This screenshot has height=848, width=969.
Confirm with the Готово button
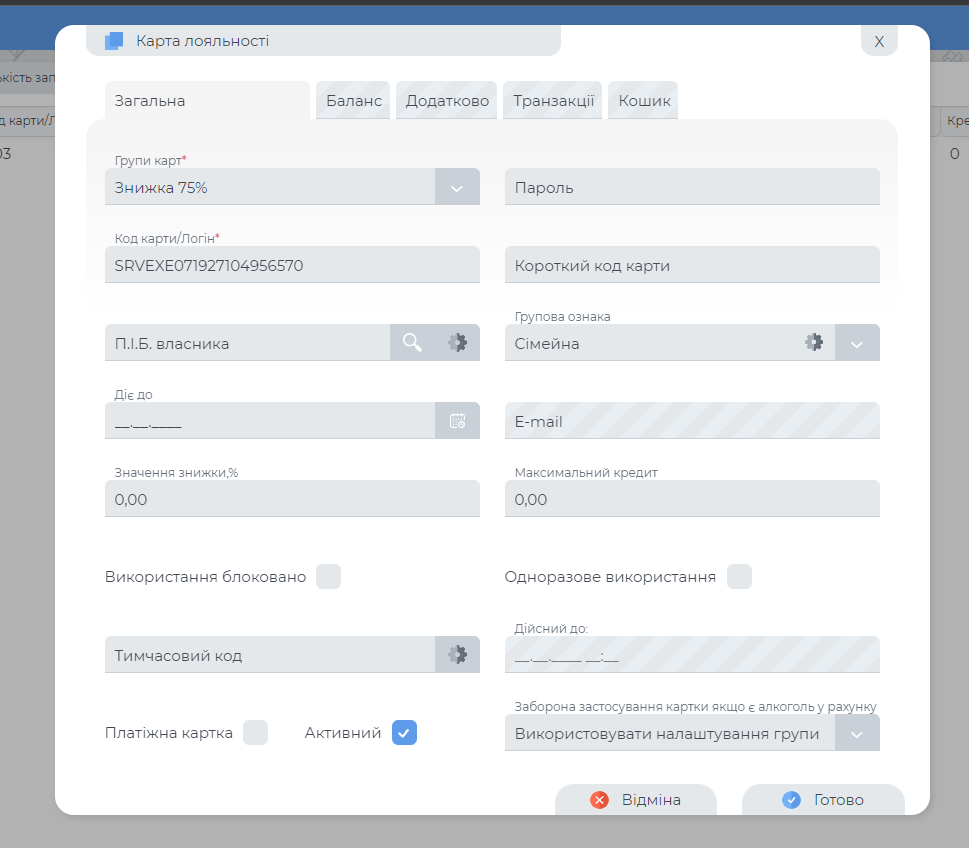coord(823,800)
